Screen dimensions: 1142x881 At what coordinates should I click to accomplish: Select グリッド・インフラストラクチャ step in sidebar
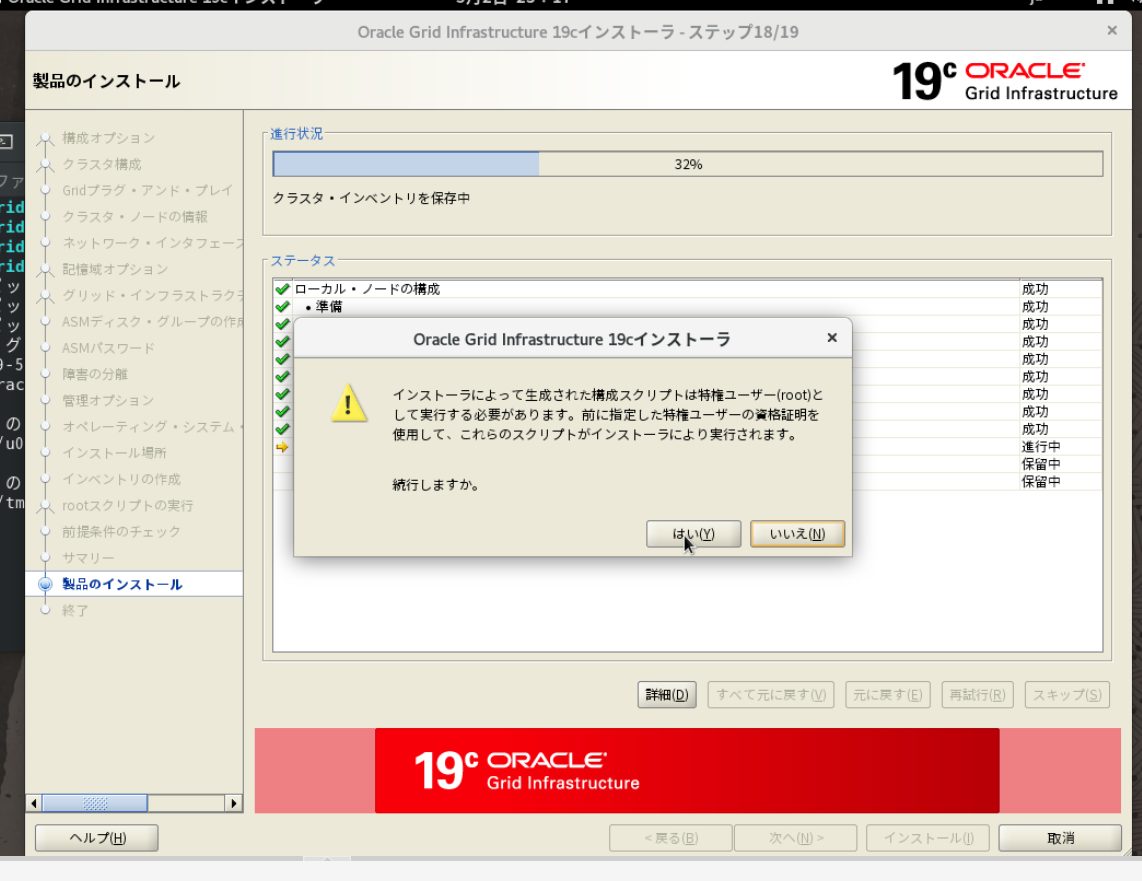(153, 295)
